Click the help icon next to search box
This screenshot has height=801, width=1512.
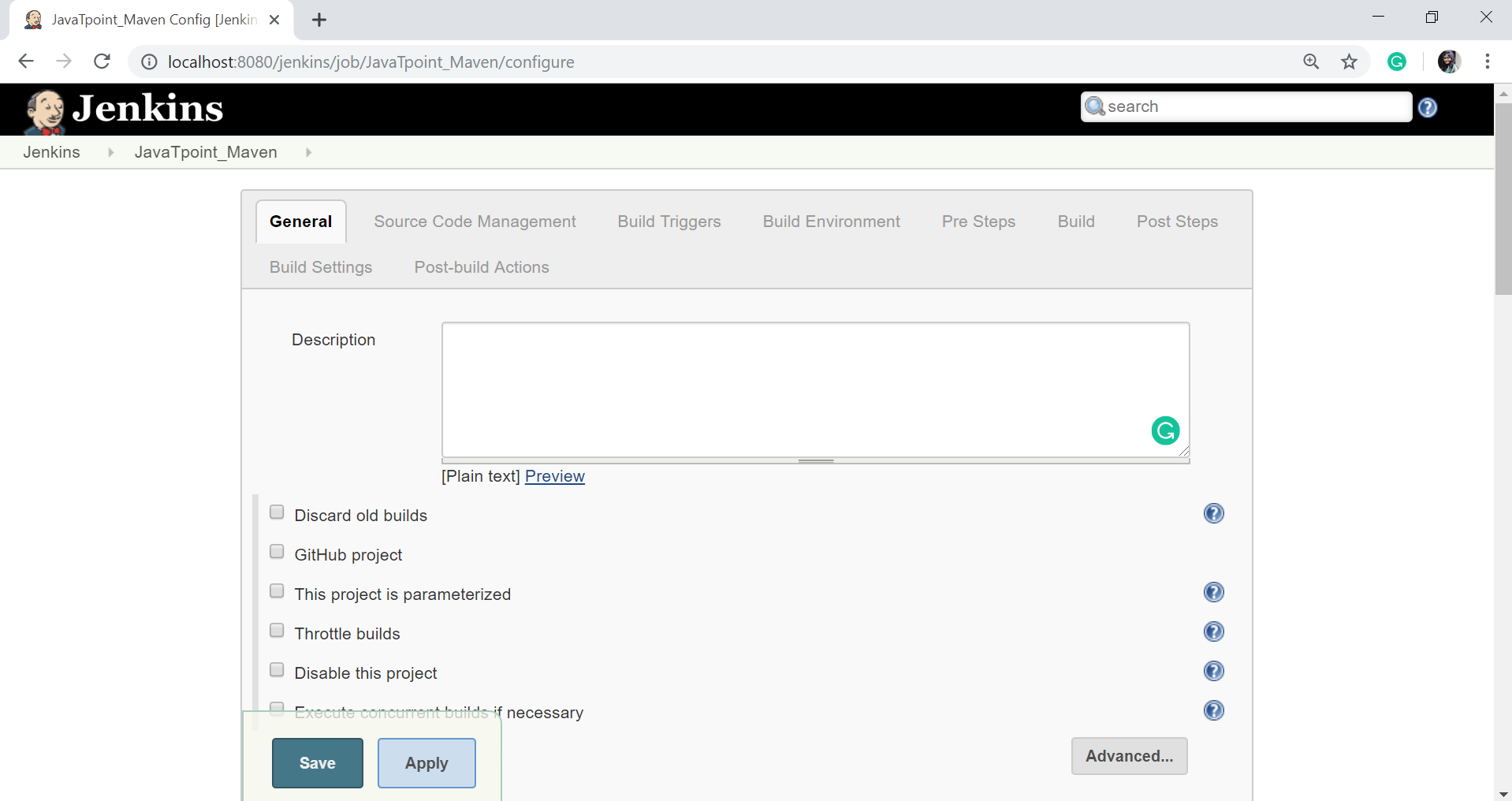tap(1427, 108)
